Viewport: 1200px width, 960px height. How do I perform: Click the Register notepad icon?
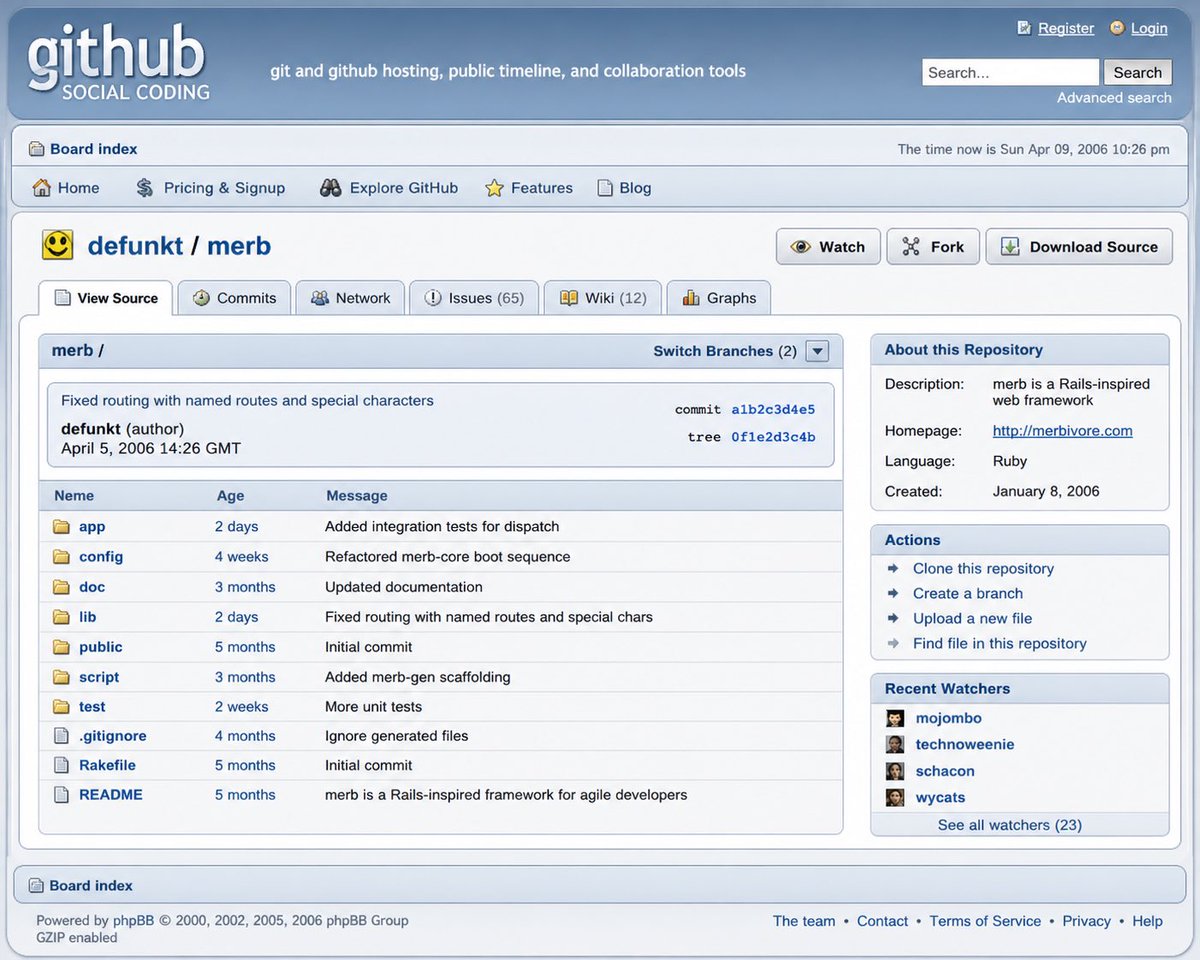click(x=1024, y=28)
